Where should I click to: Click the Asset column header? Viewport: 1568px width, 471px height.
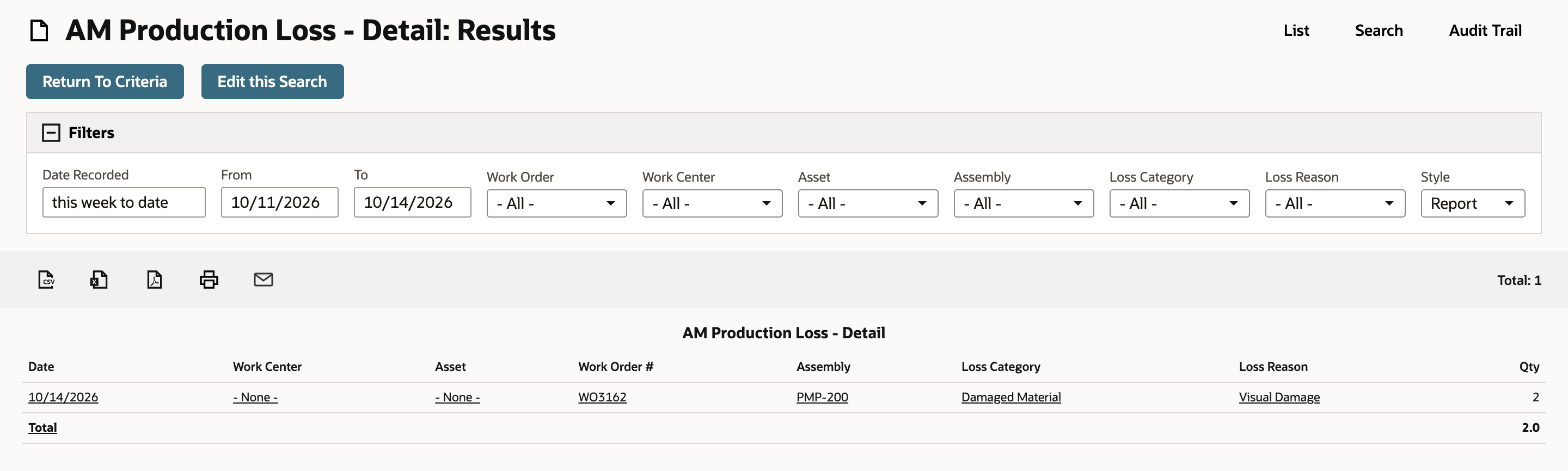pos(450,367)
